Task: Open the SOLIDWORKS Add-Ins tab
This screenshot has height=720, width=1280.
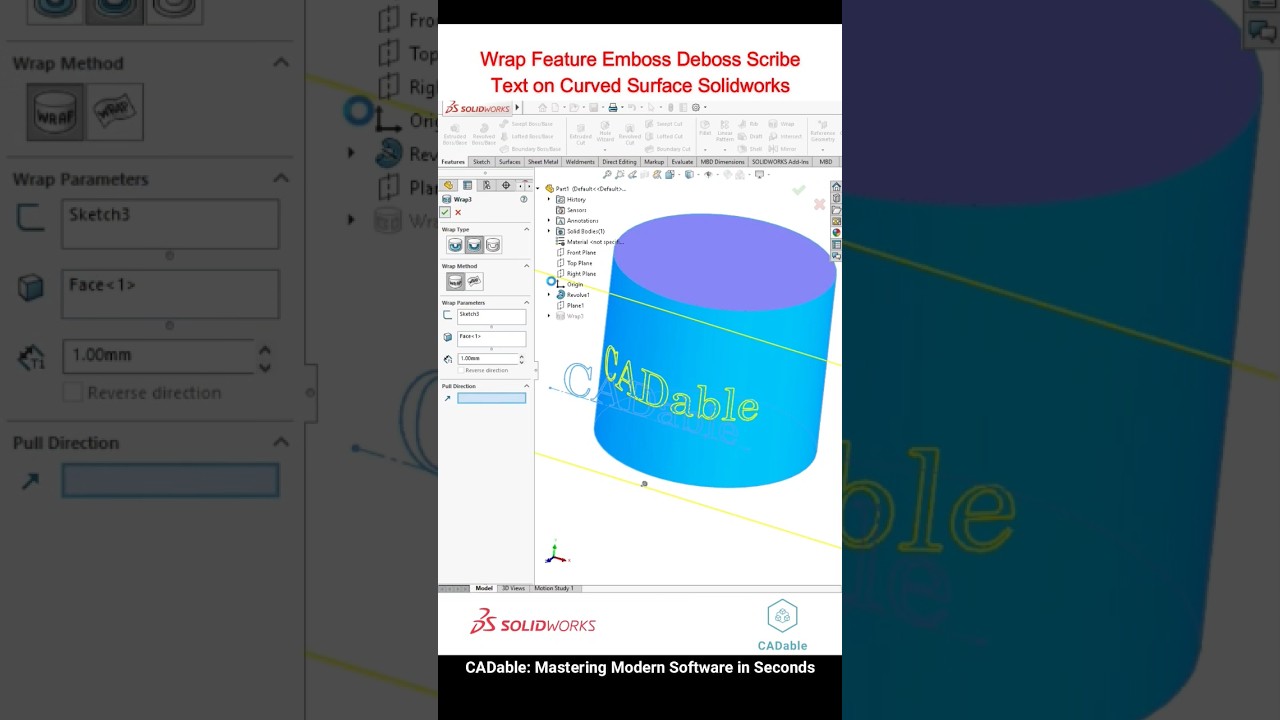Action: (x=780, y=162)
